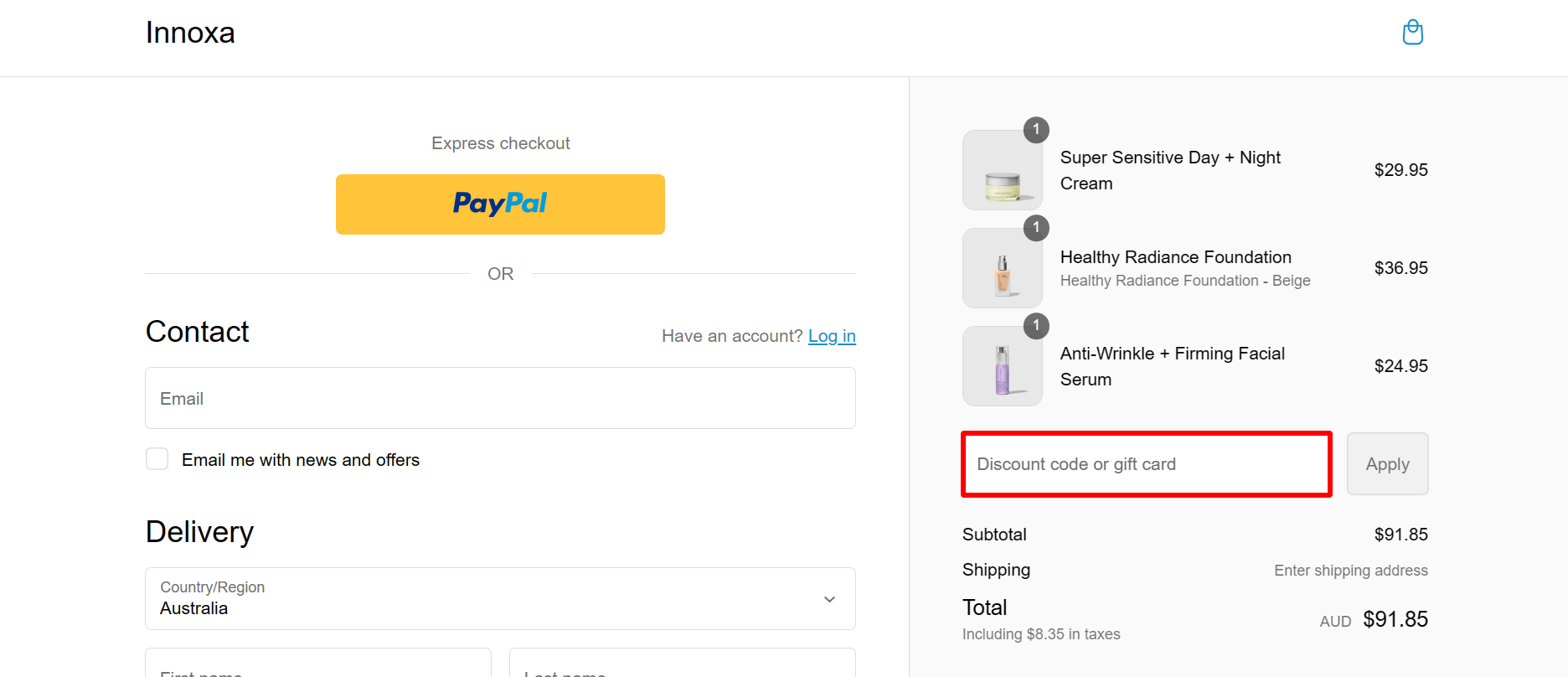1568x677 pixels.
Task: Click the AUD $91.85 total amount
Action: pyautogui.click(x=1374, y=620)
